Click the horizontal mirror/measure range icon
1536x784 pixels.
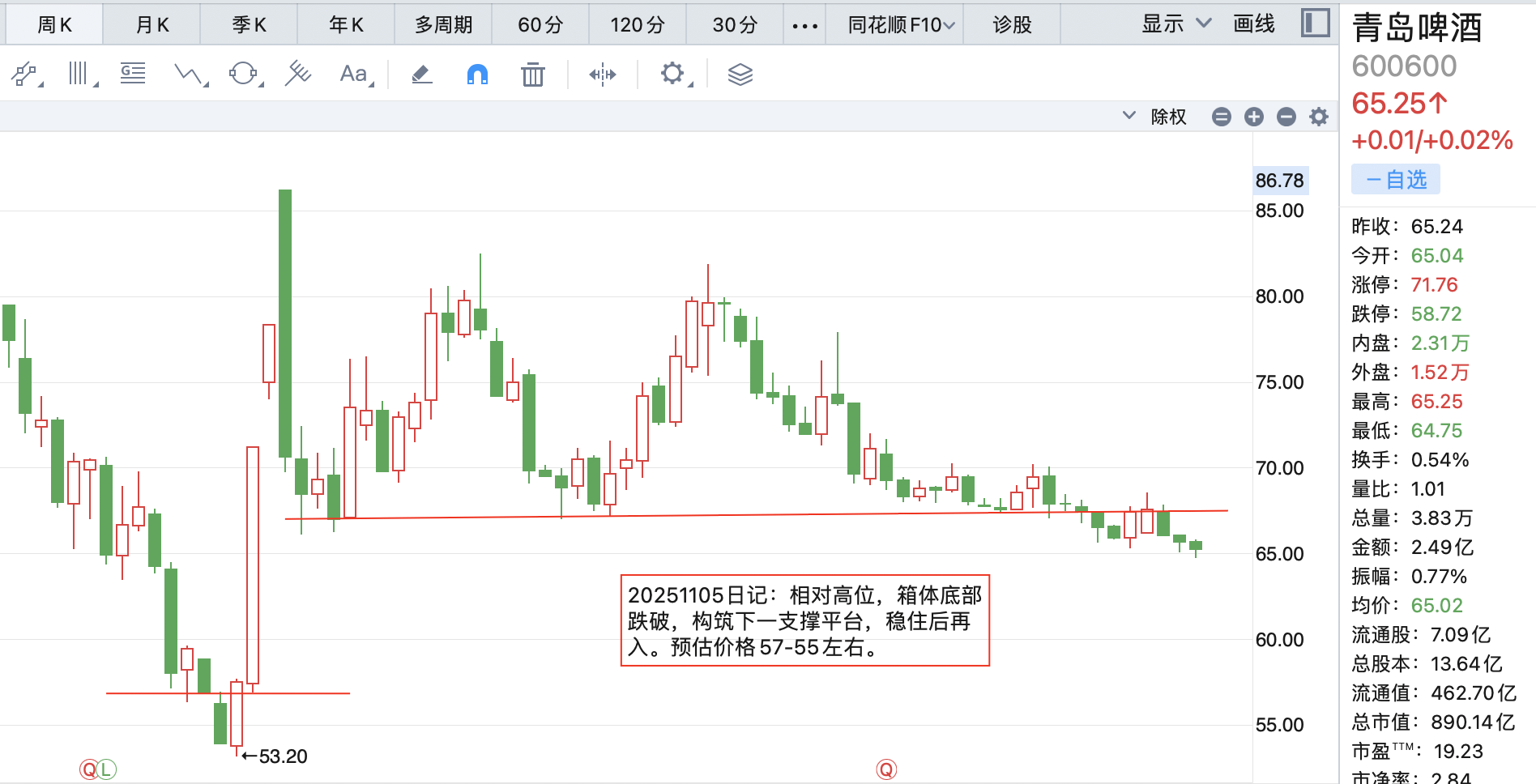tap(603, 75)
